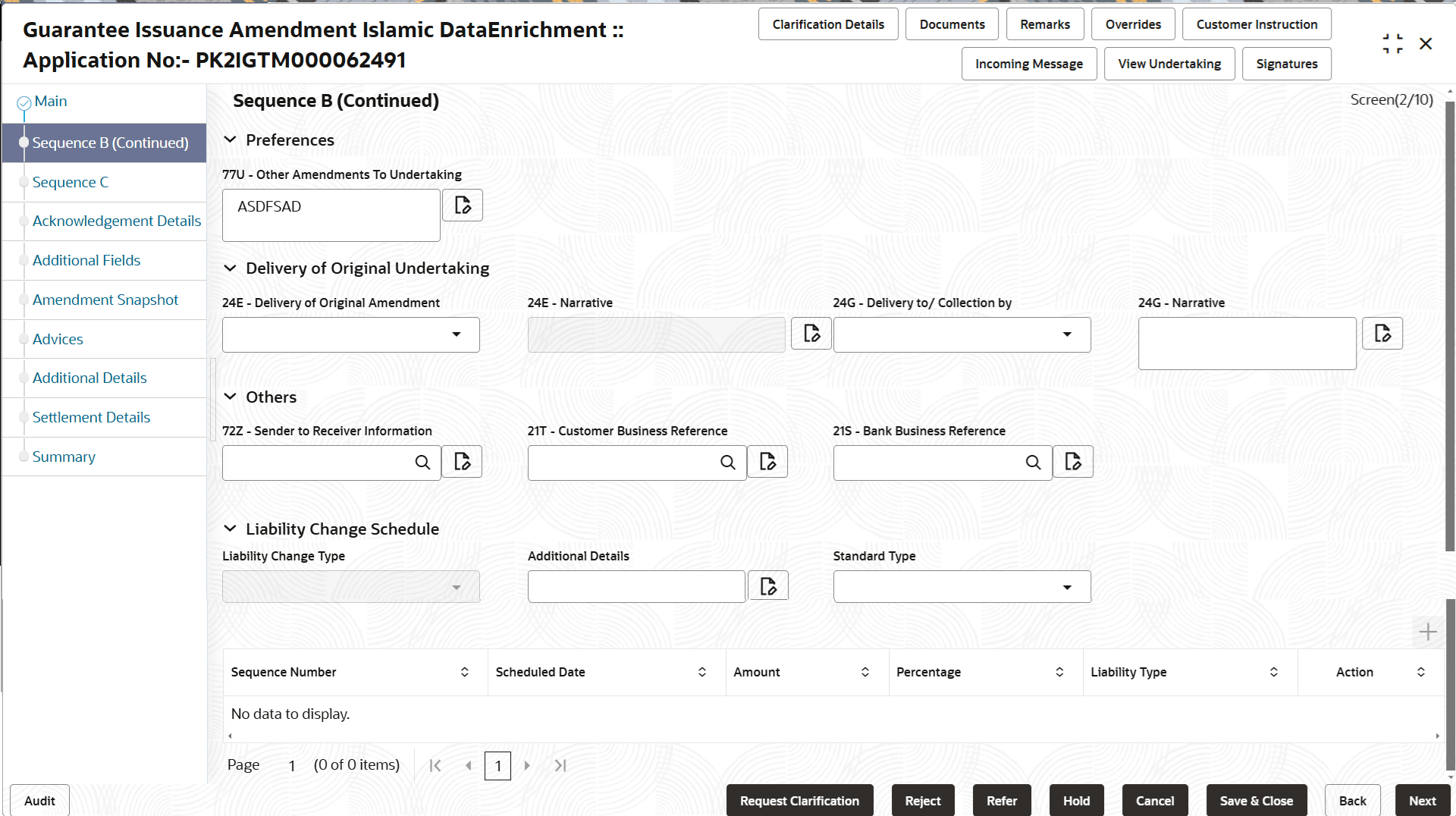The height and width of the screenshot is (816, 1456).
Task: Click the unpin/expand screen icon near the close button
Action: pyautogui.click(x=1392, y=43)
